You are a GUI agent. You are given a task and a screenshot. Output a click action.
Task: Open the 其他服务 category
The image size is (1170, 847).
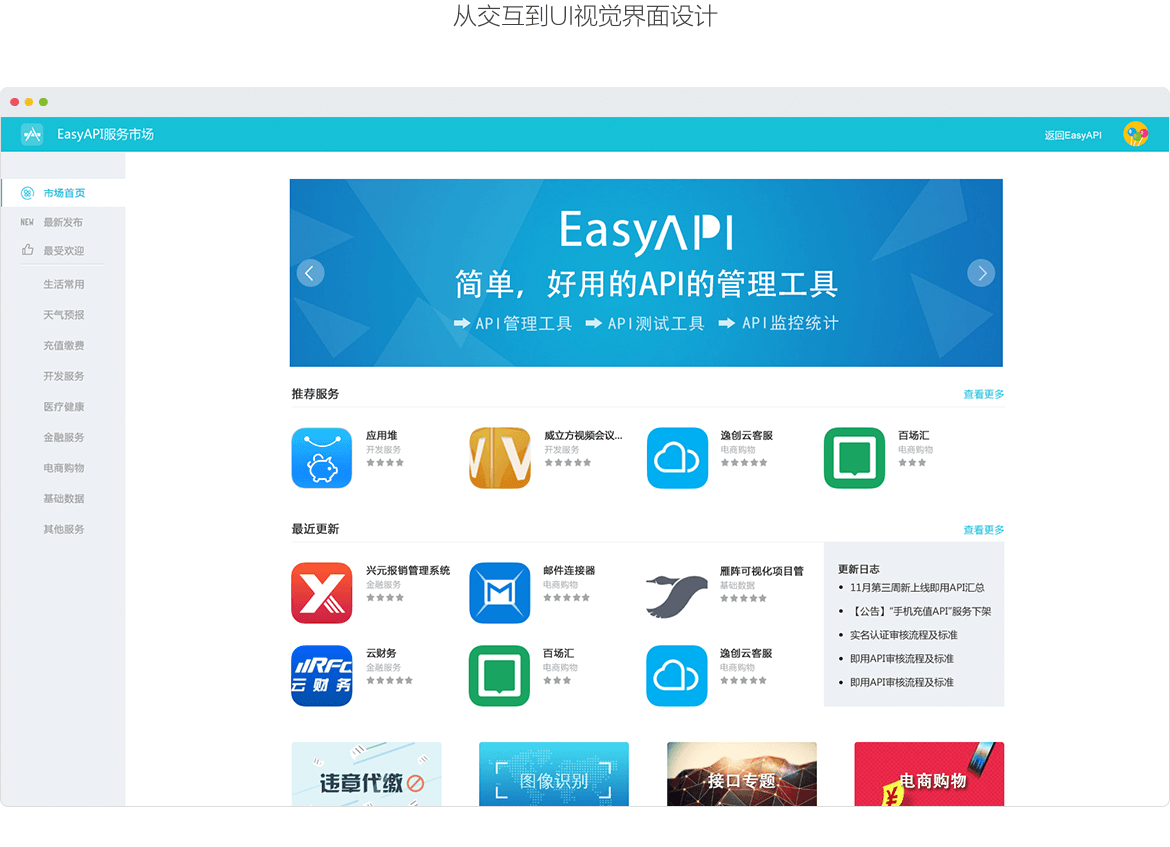pos(63,529)
